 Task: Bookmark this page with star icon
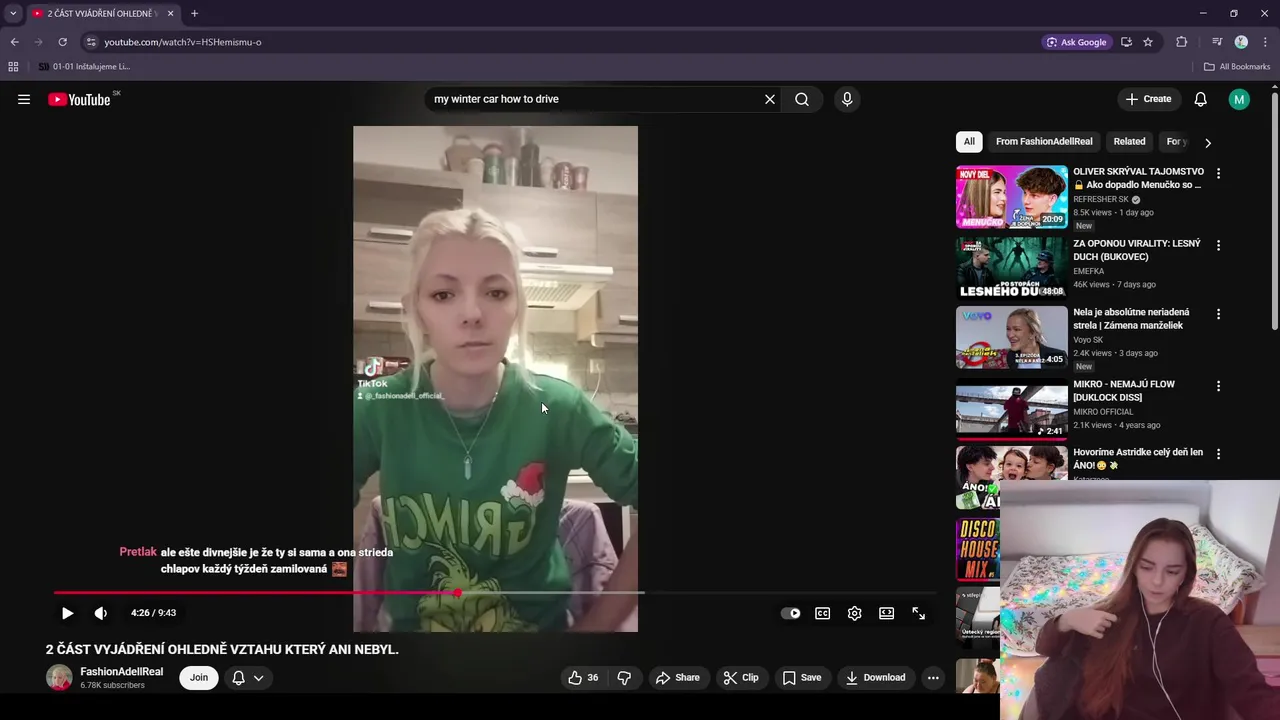coord(1148,42)
